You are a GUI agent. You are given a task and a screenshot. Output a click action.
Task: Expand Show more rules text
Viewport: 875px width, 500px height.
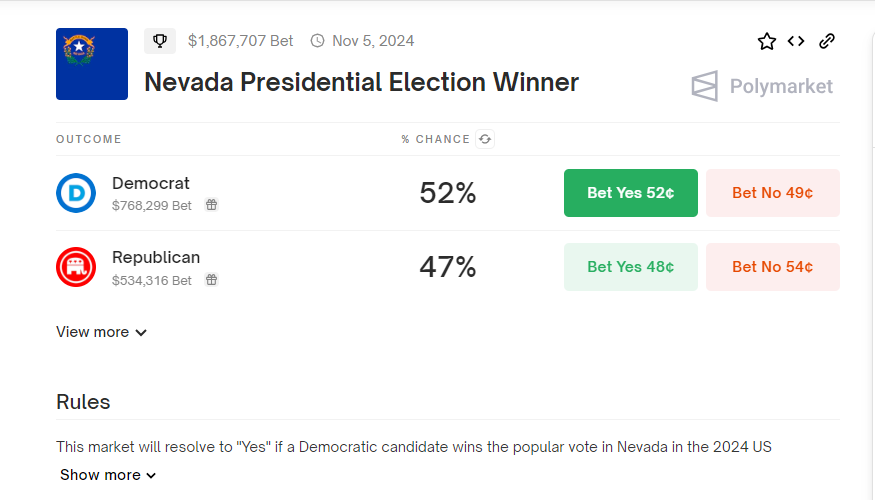tap(108, 475)
